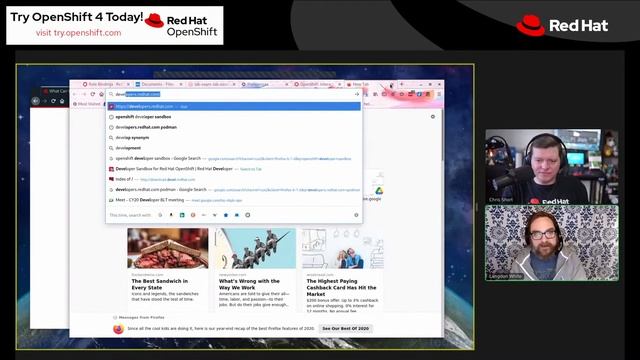Open 'developers.redhat.com podman - Google Search' entry
This screenshot has height=360, width=640.
[x=234, y=190]
